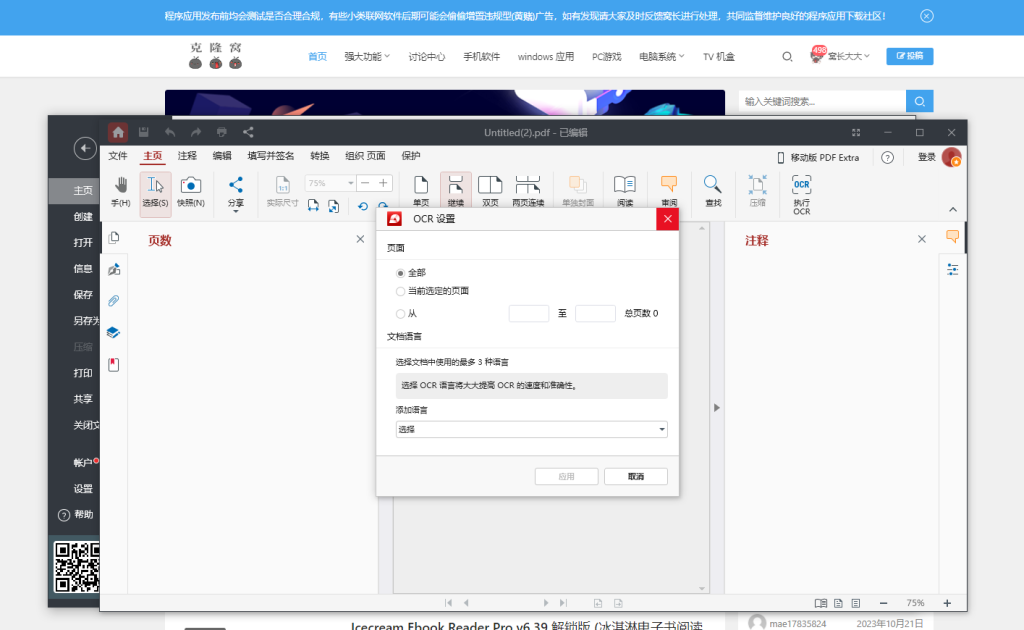1024x630 pixels.
Task: Switch to the 组织页面 tab
Action: [x=365, y=156]
